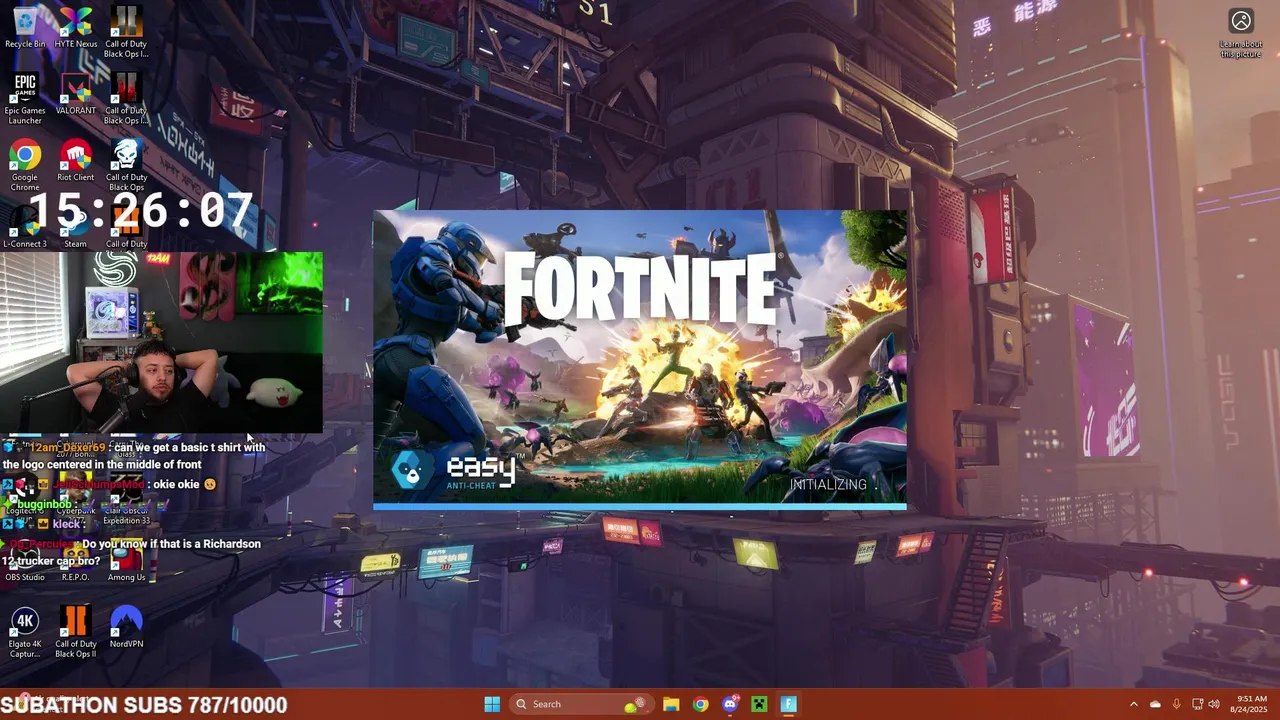Select the Elgato 4K Capture shortcut
This screenshot has height=720, width=1280.
pyautogui.click(x=25, y=633)
